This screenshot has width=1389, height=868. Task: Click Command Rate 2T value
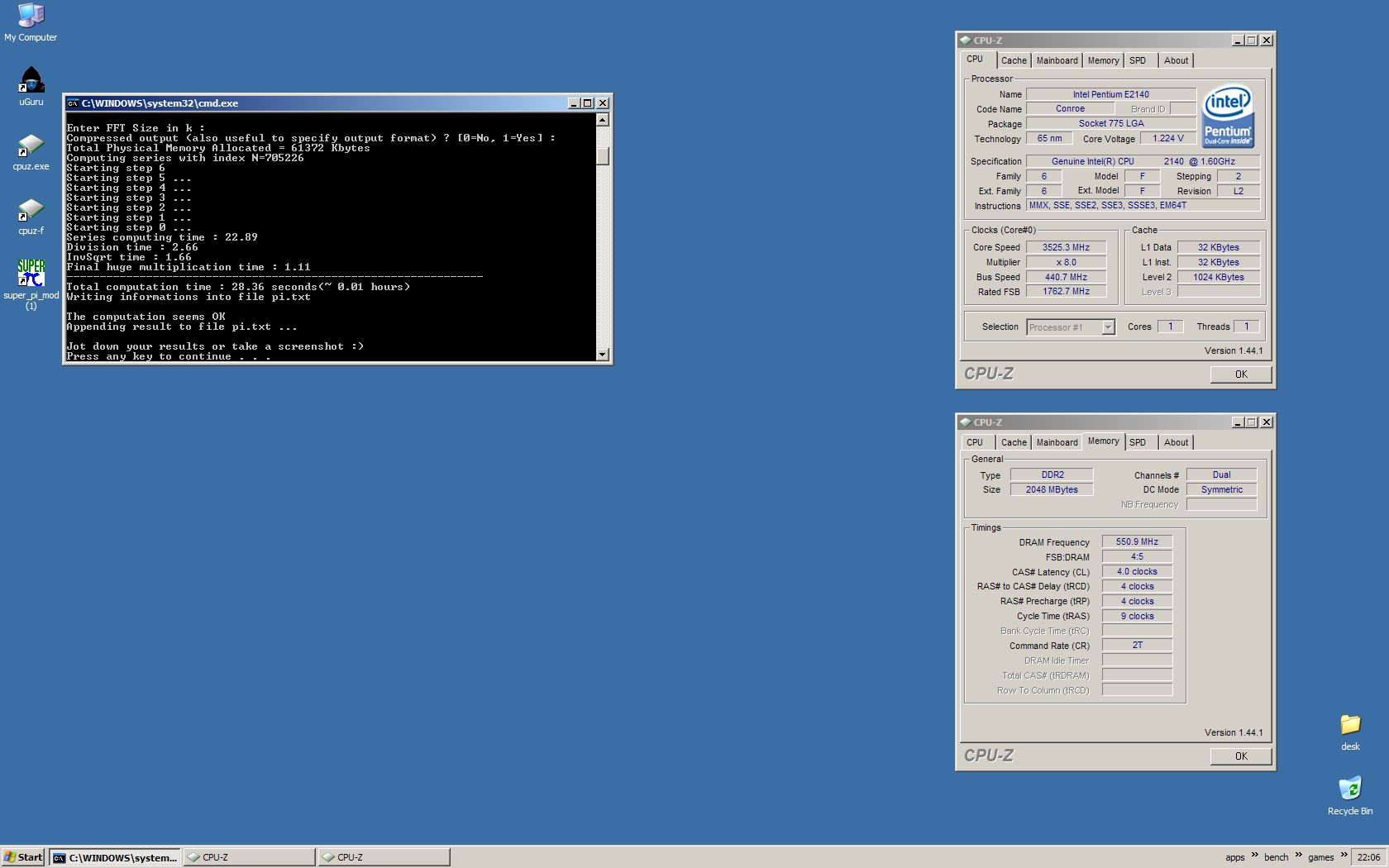point(1137,645)
